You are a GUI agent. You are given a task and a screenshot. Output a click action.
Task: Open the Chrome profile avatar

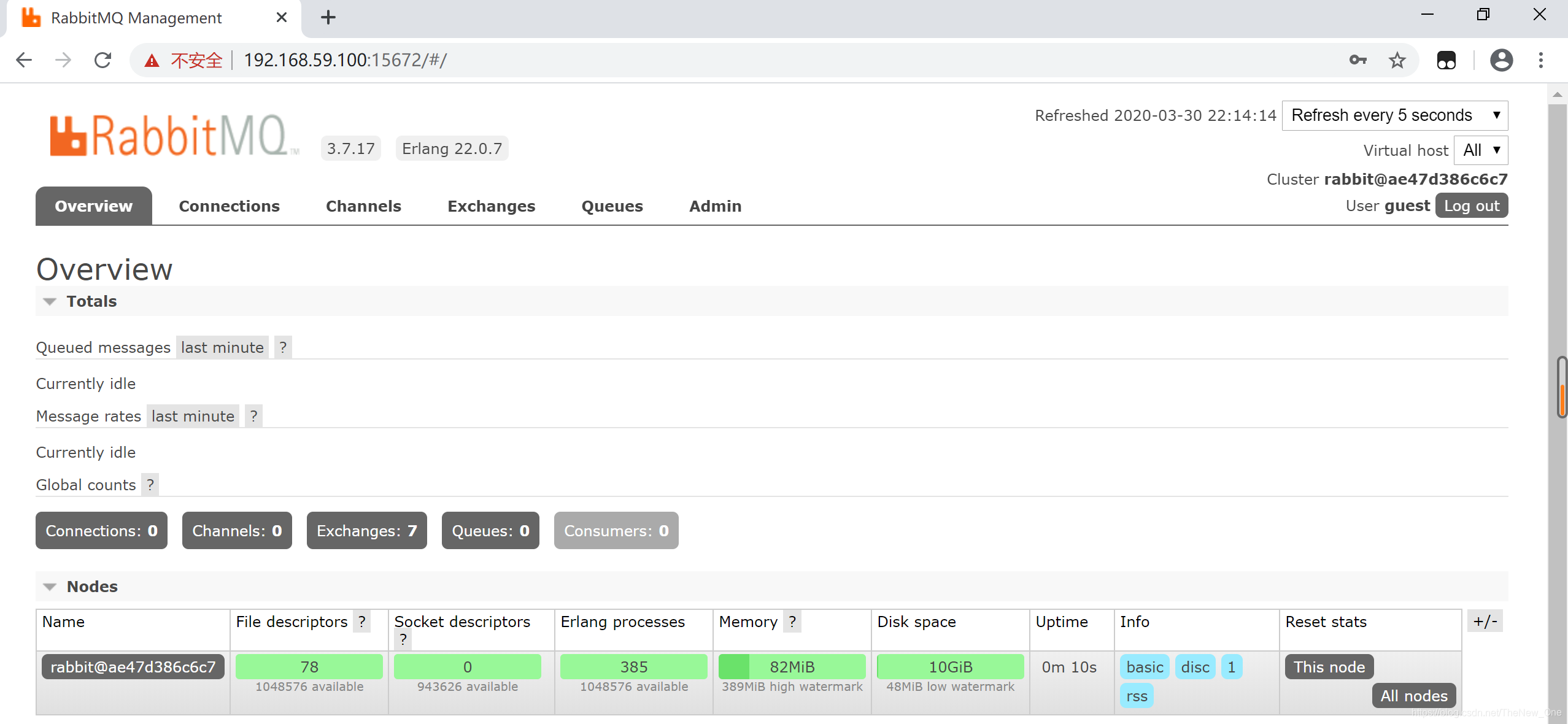pyautogui.click(x=1501, y=60)
